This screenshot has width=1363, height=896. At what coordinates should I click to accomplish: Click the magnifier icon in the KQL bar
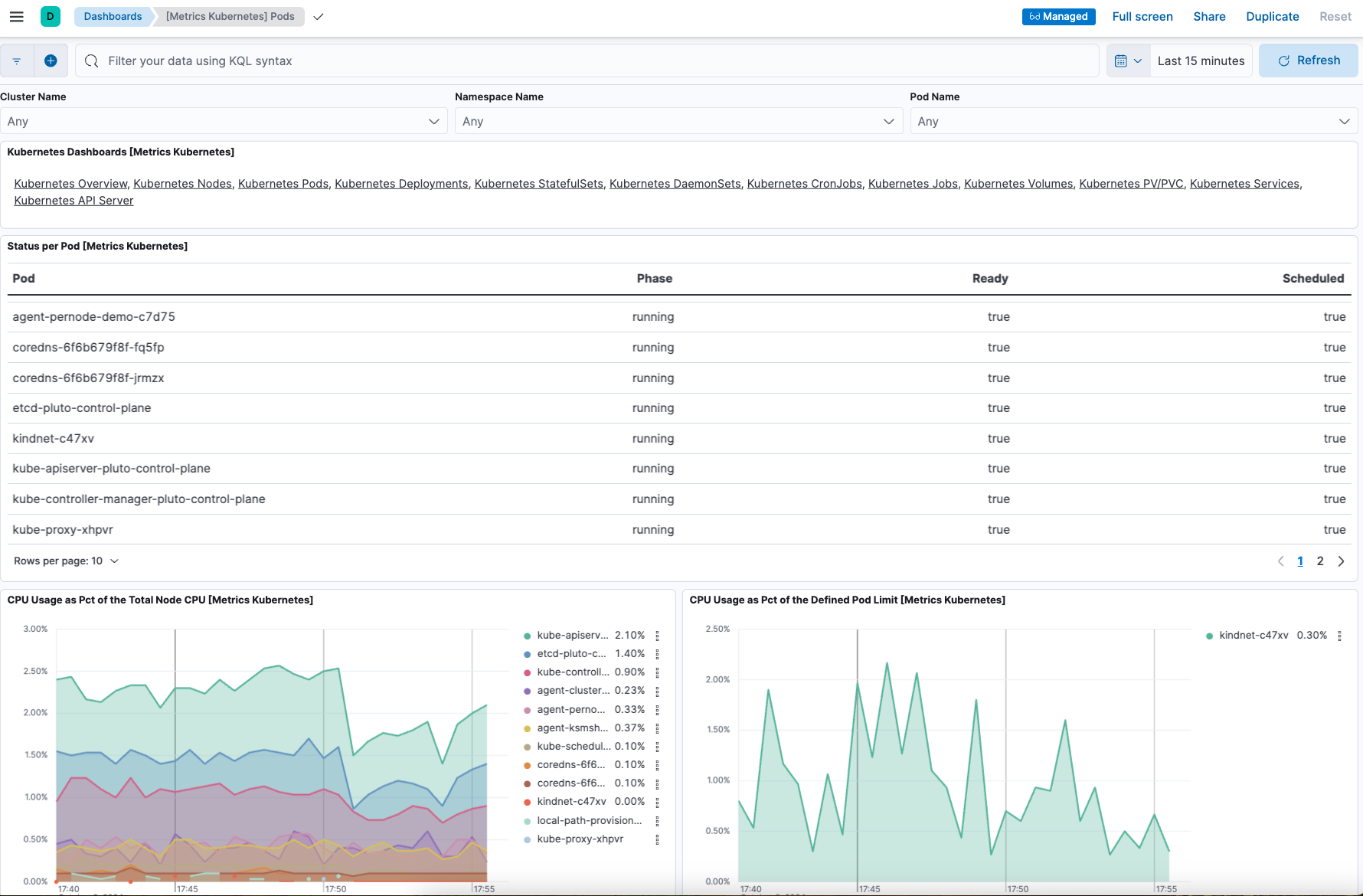click(x=91, y=60)
